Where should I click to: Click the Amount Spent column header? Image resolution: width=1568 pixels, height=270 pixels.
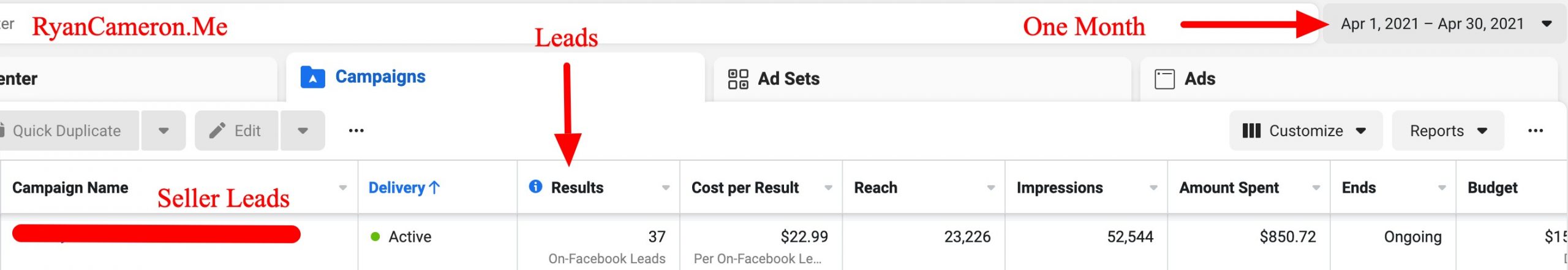[1229, 188]
